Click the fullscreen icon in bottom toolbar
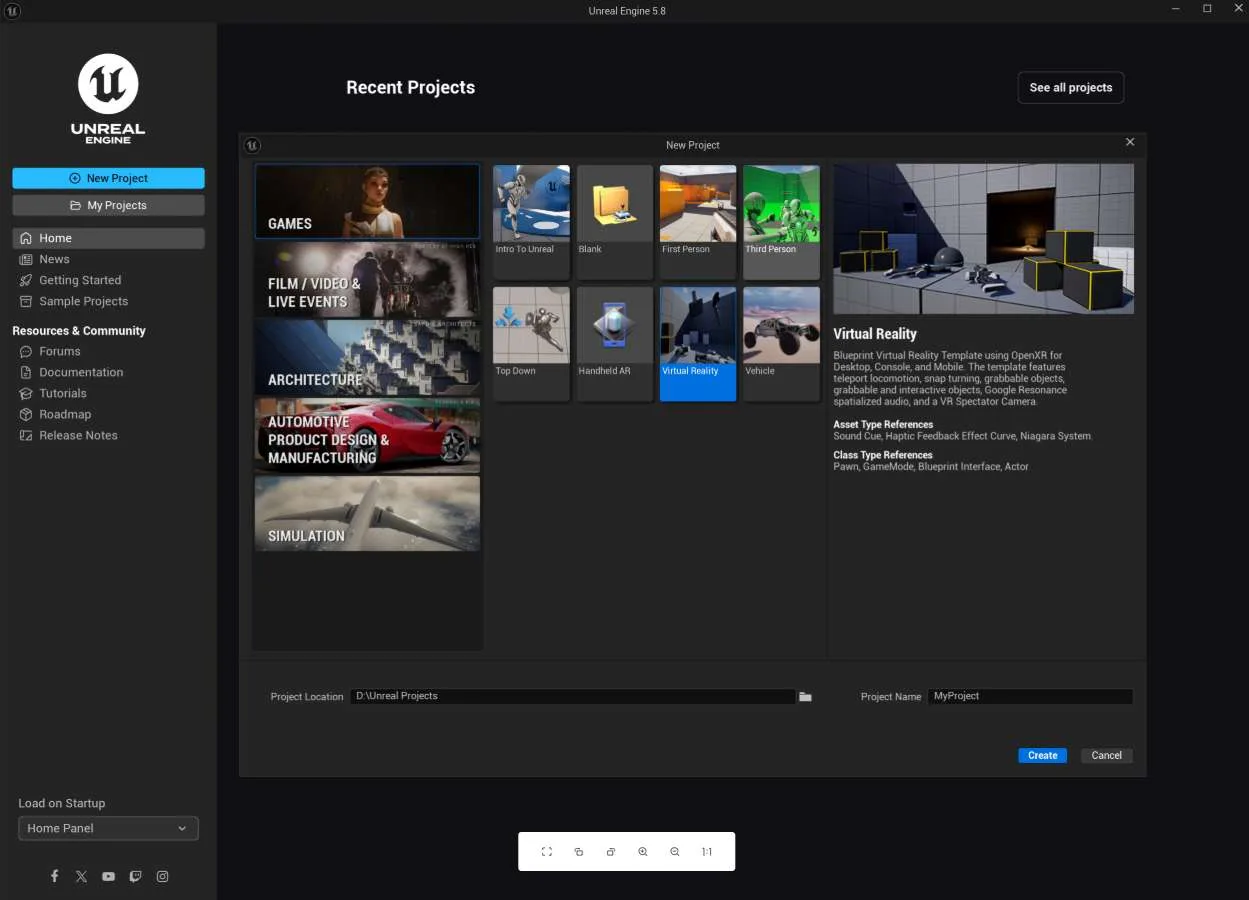Viewport: 1249px width, 900px height. pos(547,852)
